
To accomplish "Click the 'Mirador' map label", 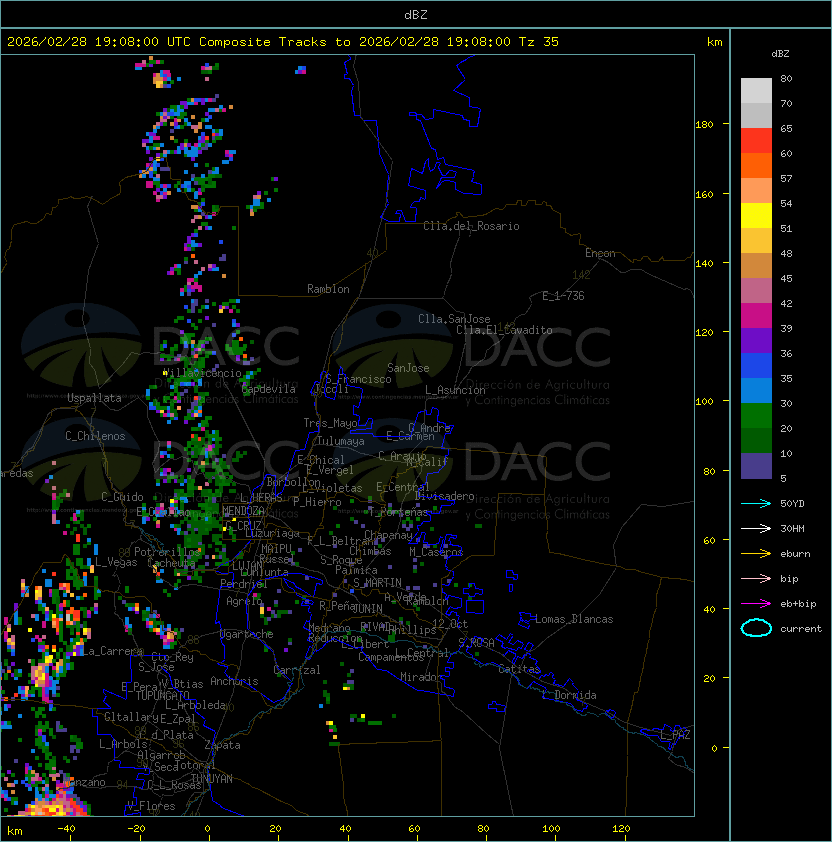I will tap(421, 677).
